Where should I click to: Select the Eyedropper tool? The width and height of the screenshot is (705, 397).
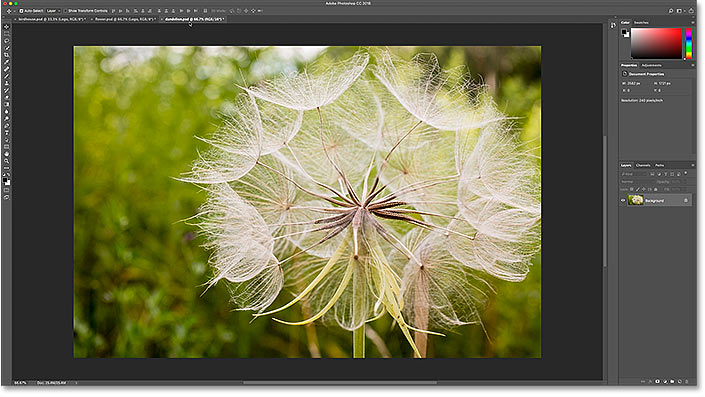tap(6, 62)
